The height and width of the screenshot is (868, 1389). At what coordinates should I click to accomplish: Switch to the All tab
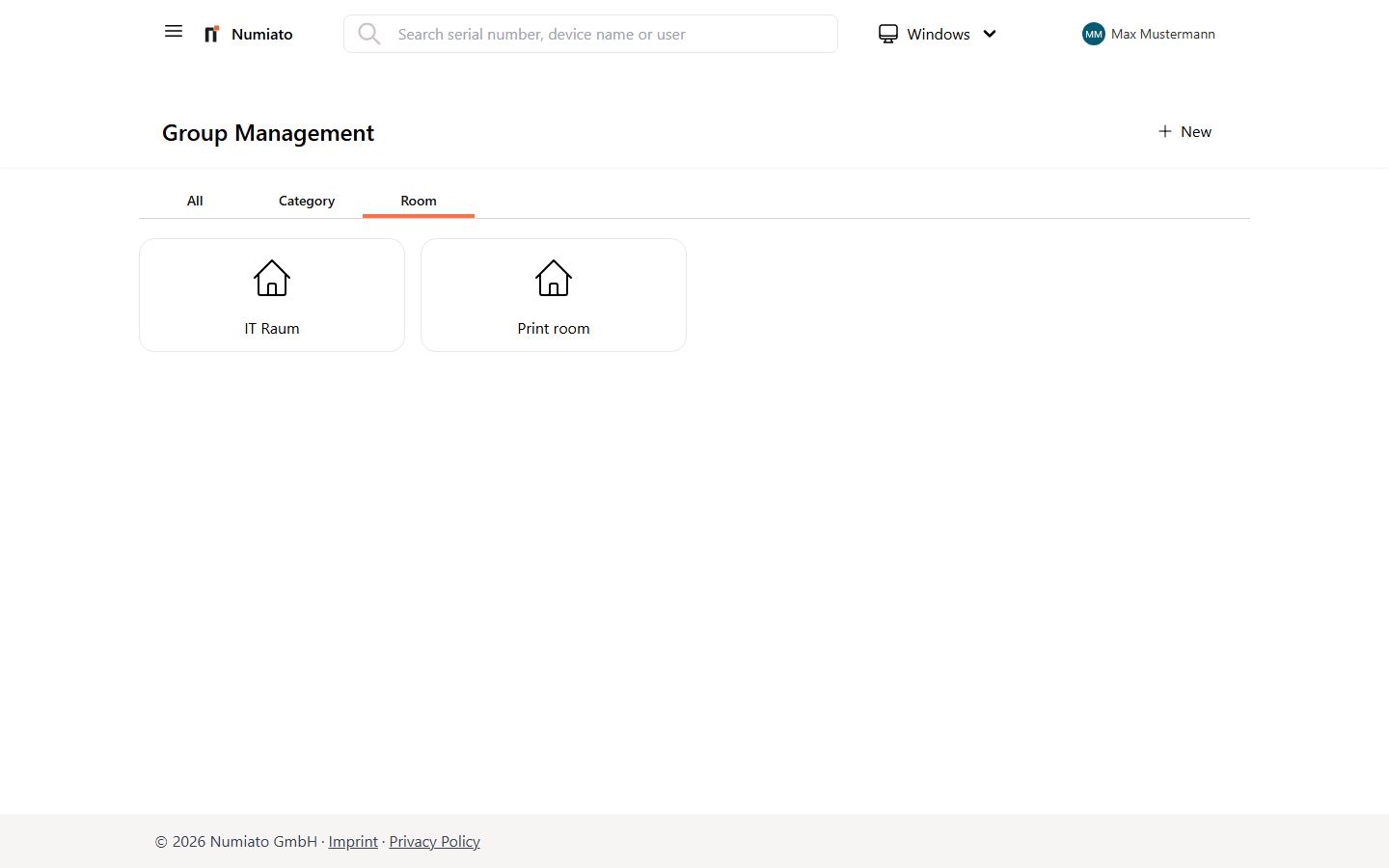coord(194,201)
